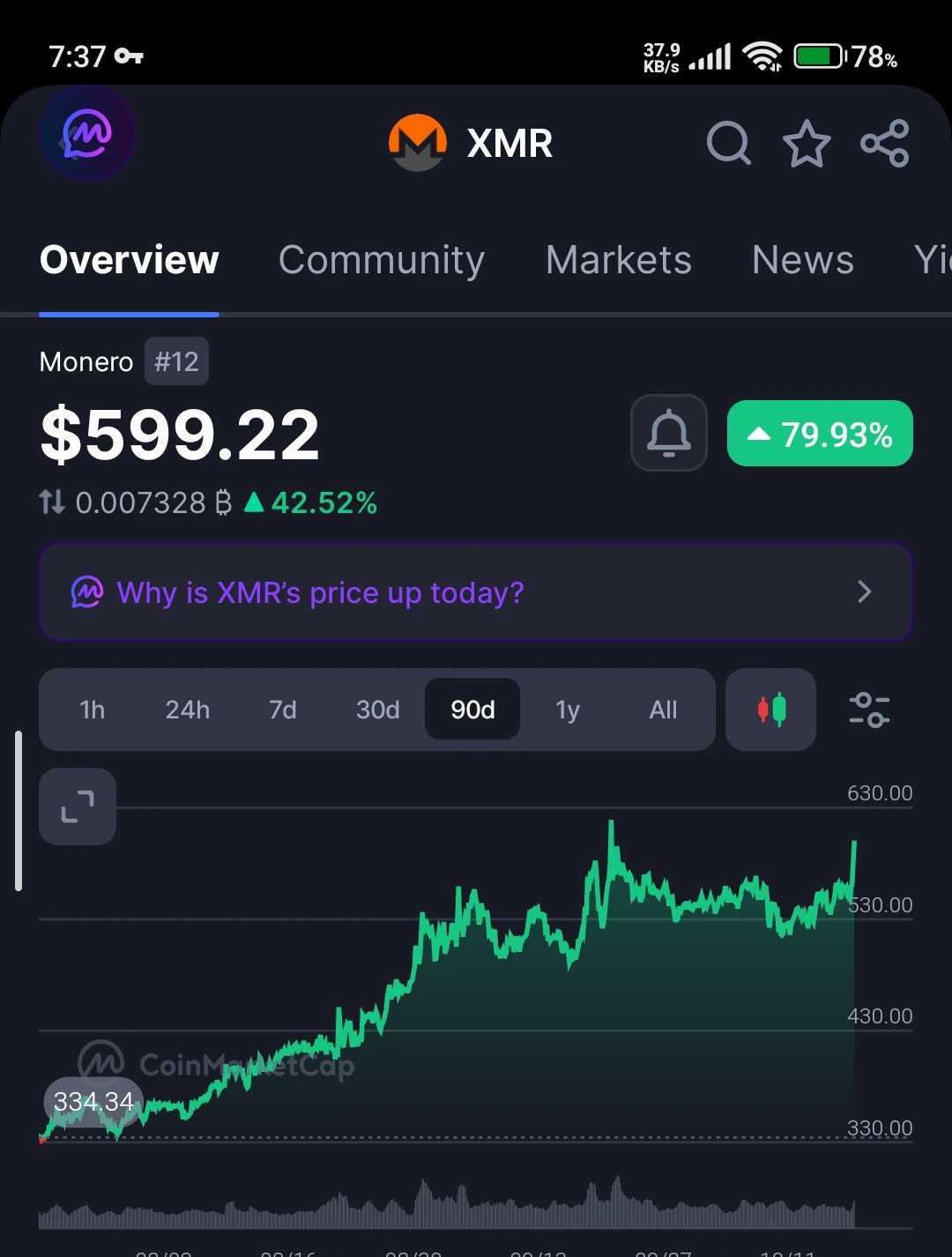Choose the 30d chart range
Screen dimensions: 952x1257
pos(378,710)
